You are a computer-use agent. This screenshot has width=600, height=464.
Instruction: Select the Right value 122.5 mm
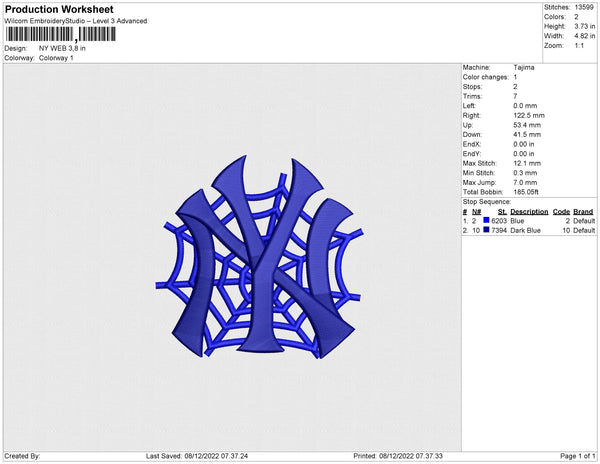tap(529, 116)
